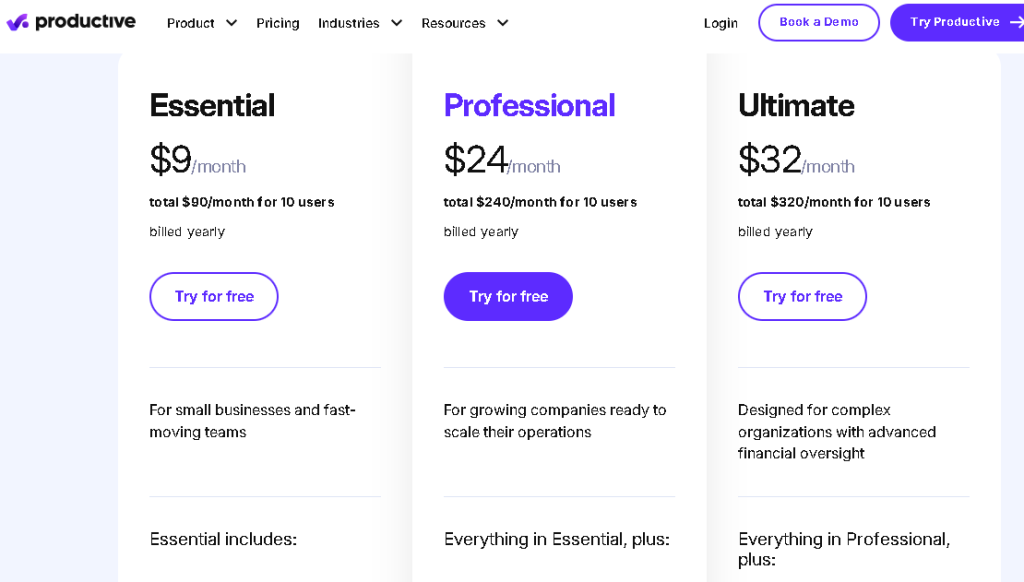Image resolution: width=1024 pixels, height=582 pixels.
Task: Click the Essential plan heading
Action: coord(212,105)
